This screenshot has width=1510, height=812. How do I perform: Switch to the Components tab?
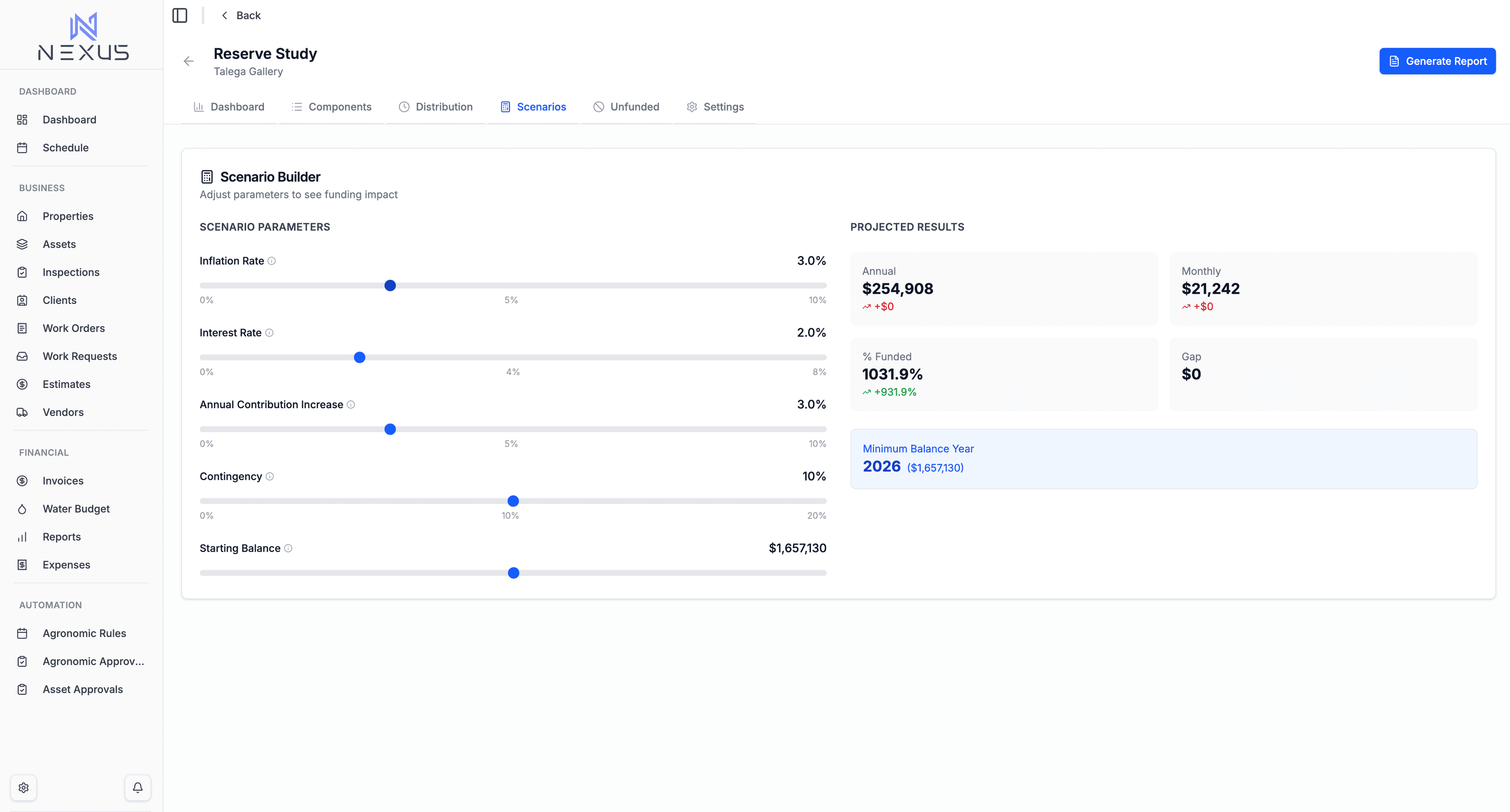[x=332, y=107]
